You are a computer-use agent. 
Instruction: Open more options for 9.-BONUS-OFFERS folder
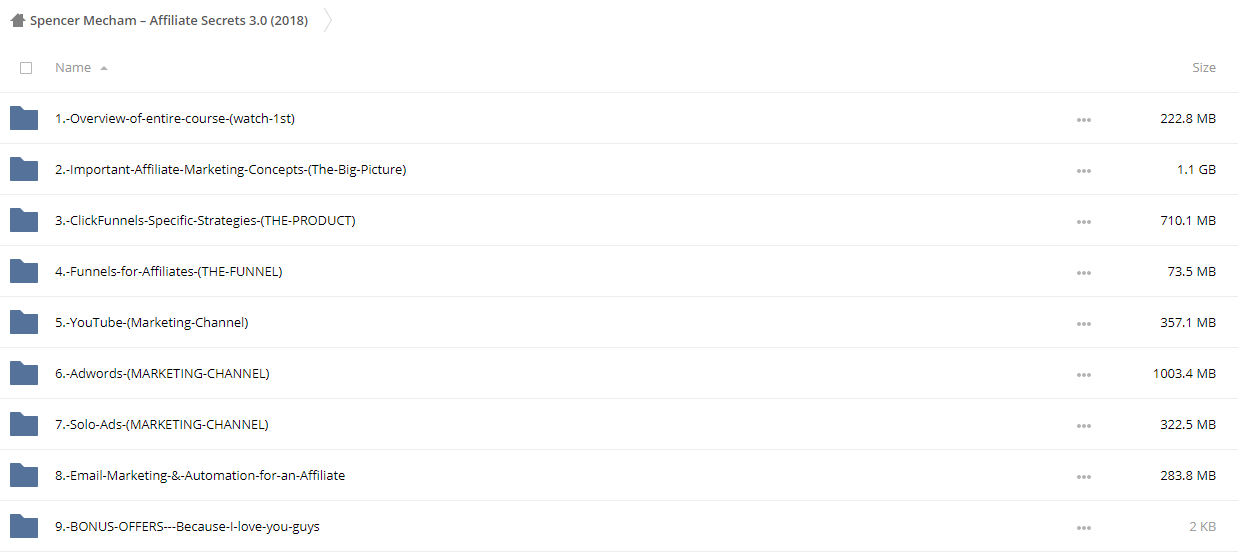tap(1084, 527)
